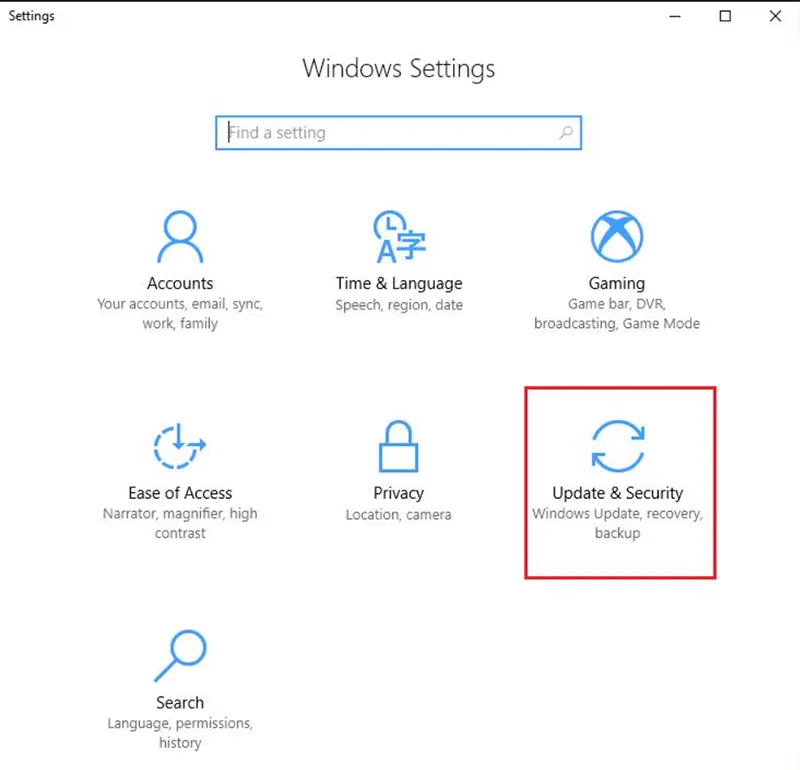800x770 pixels.
Task: Click the magnifier icon inside the search box
Action: point(565,132)
